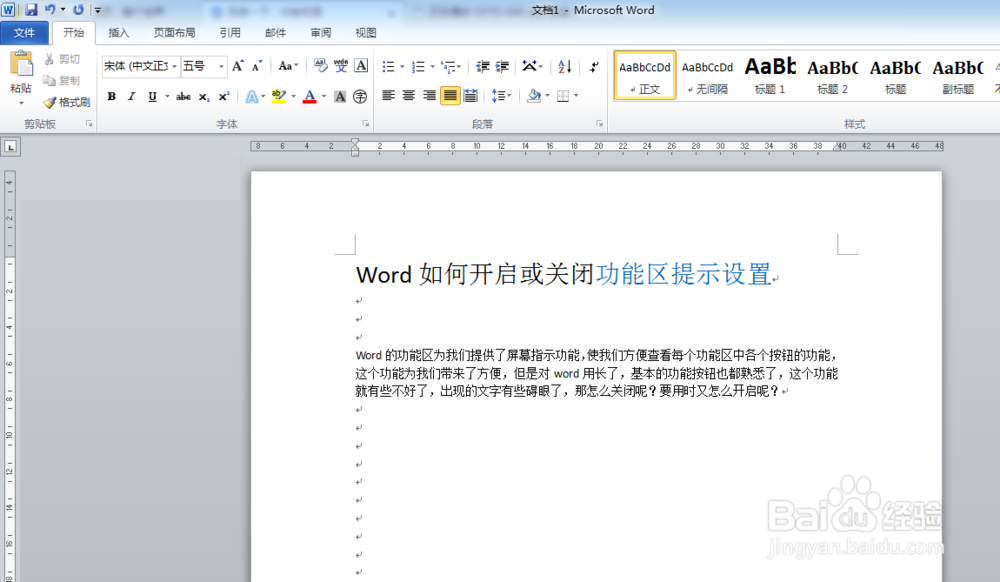
Task: Toggle Italic formatting
Action: pos(131,96)
